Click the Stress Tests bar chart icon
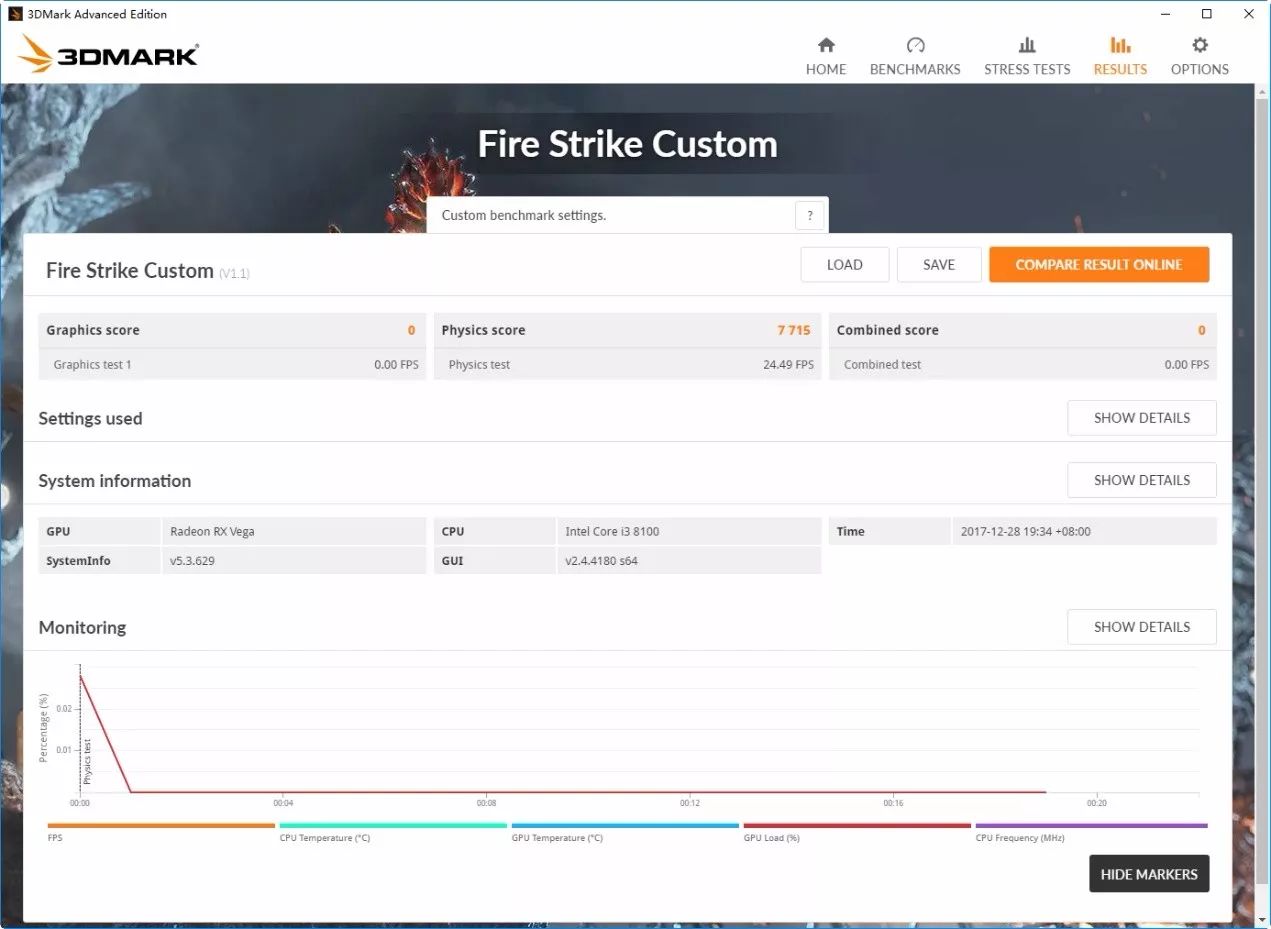The image size is (1271, 929). tap(1027, 45)
